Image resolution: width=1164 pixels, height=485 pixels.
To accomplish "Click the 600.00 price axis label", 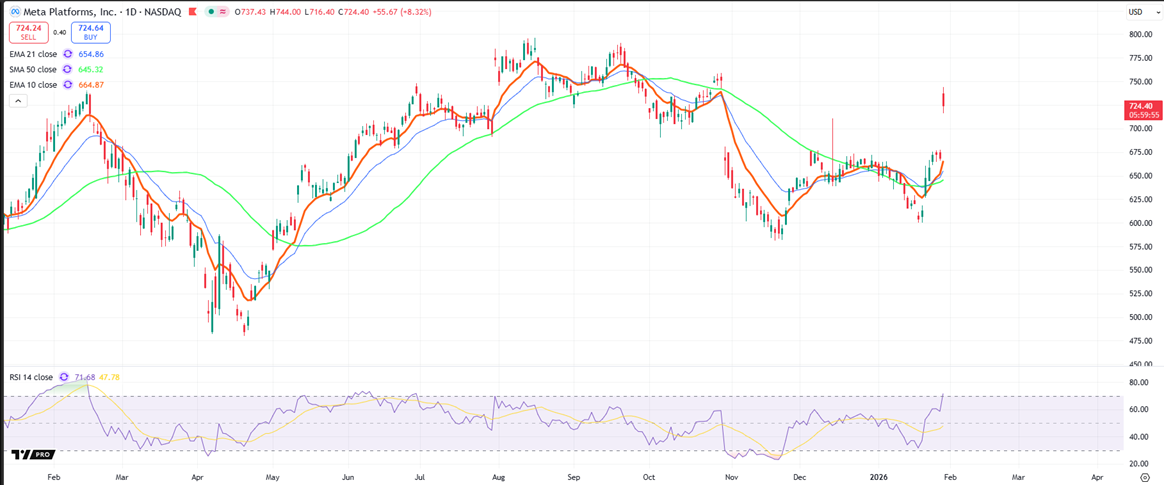I will click(1140, 223).
